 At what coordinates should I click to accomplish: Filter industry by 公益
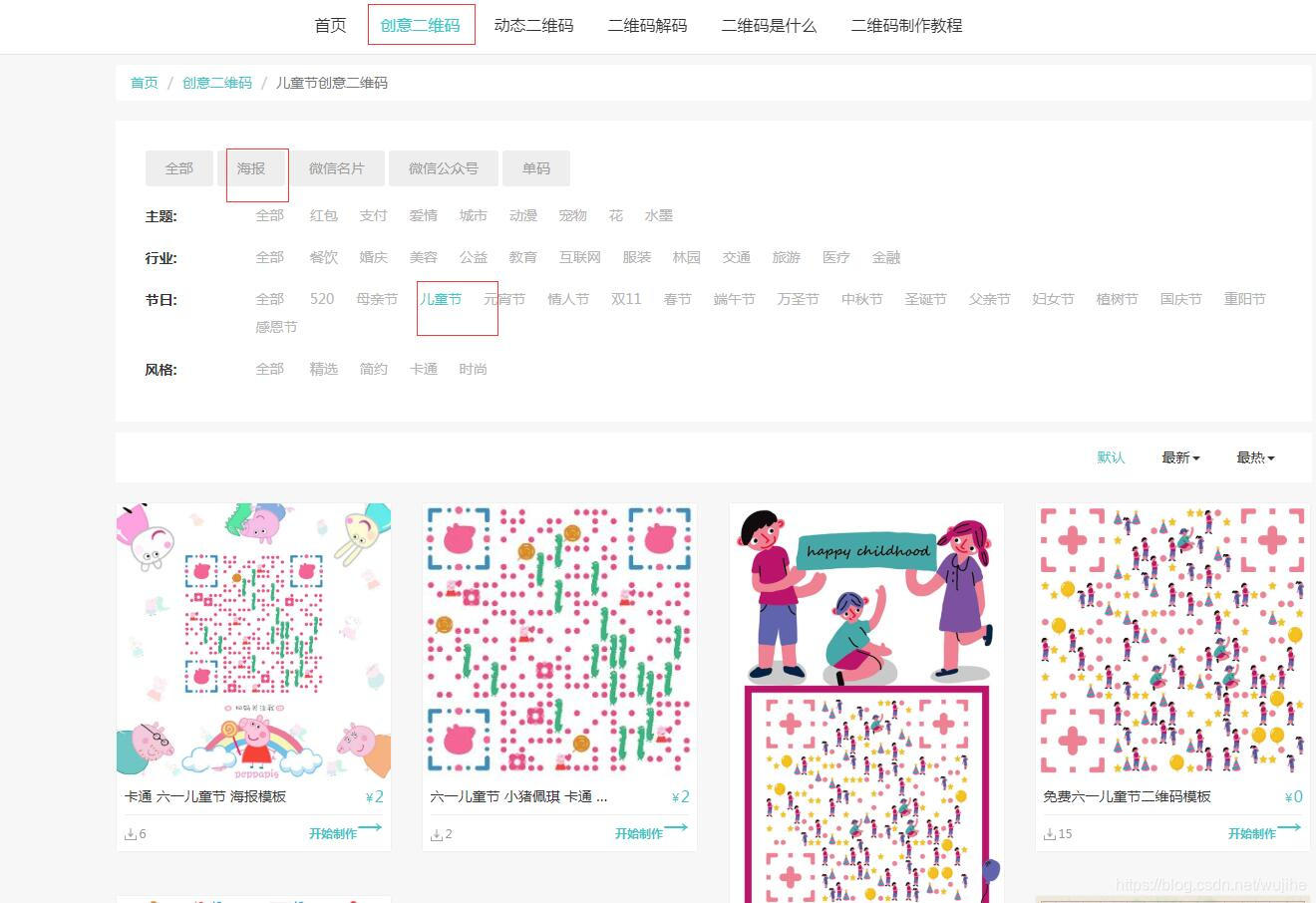474,257
